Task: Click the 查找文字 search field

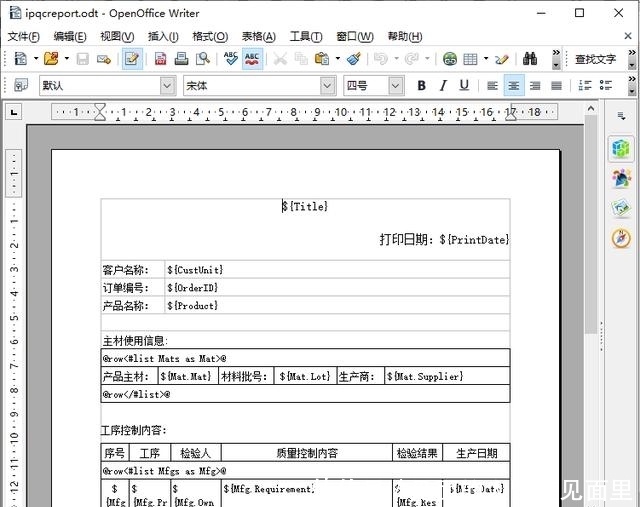Action: (598, 59)
